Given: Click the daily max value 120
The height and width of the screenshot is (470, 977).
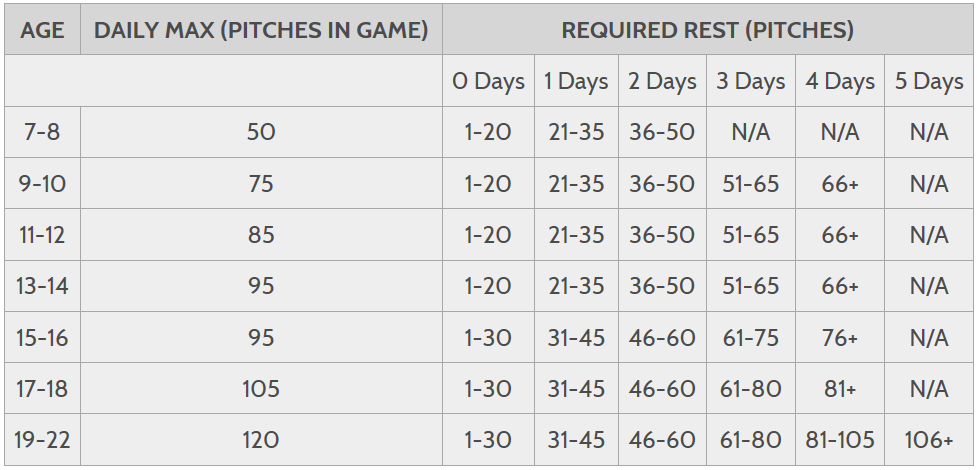Looking at the screenshot, I should (x=261, y=439).
